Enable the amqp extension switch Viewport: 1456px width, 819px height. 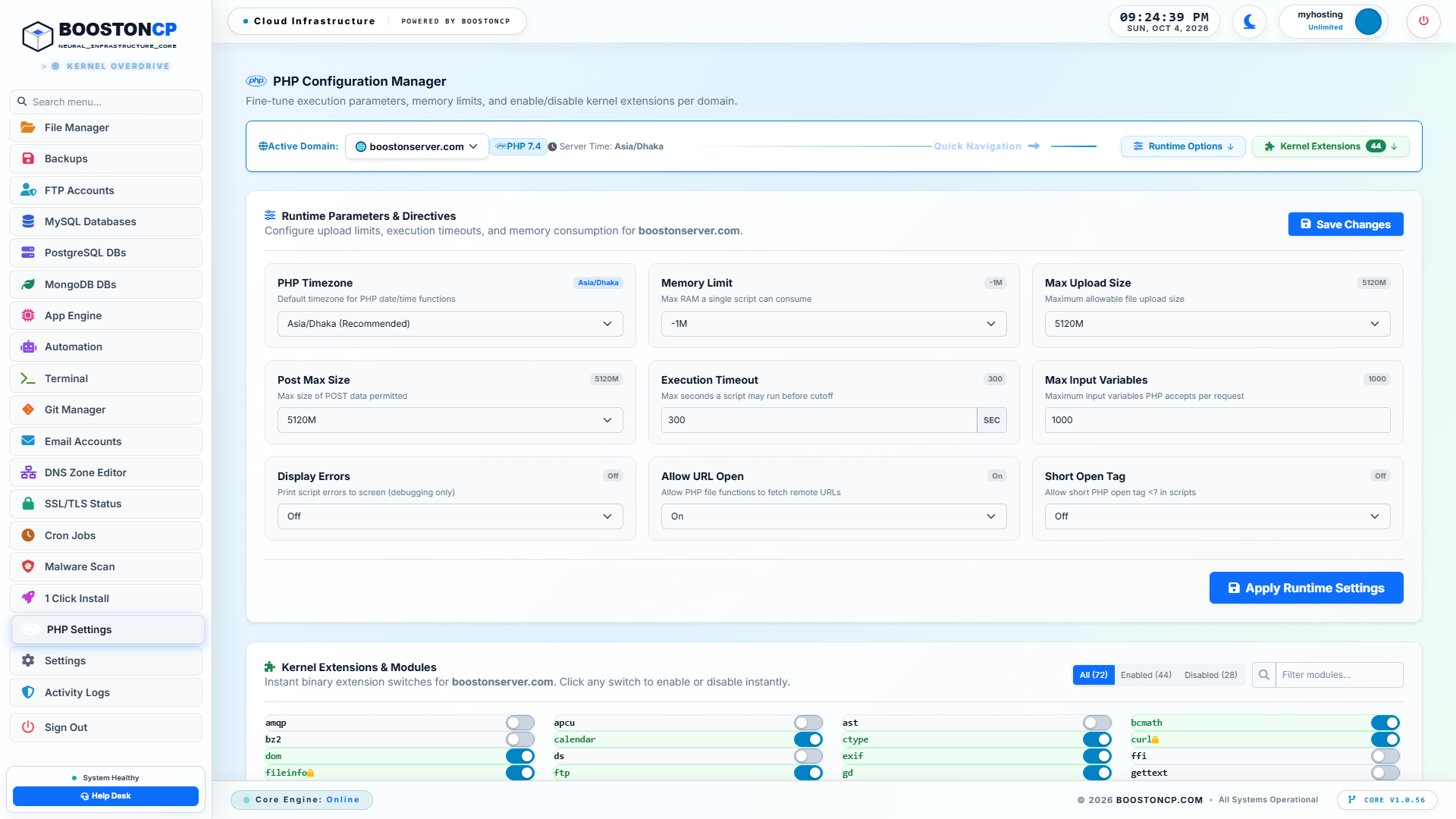[520, 723]
